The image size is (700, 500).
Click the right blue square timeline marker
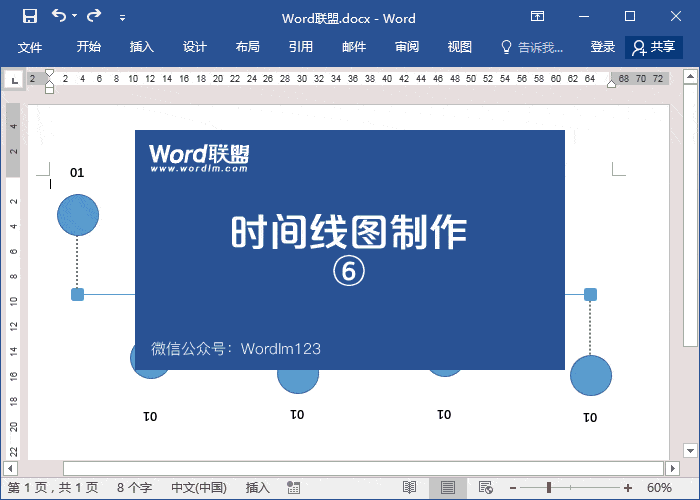[x=590, y=295]
